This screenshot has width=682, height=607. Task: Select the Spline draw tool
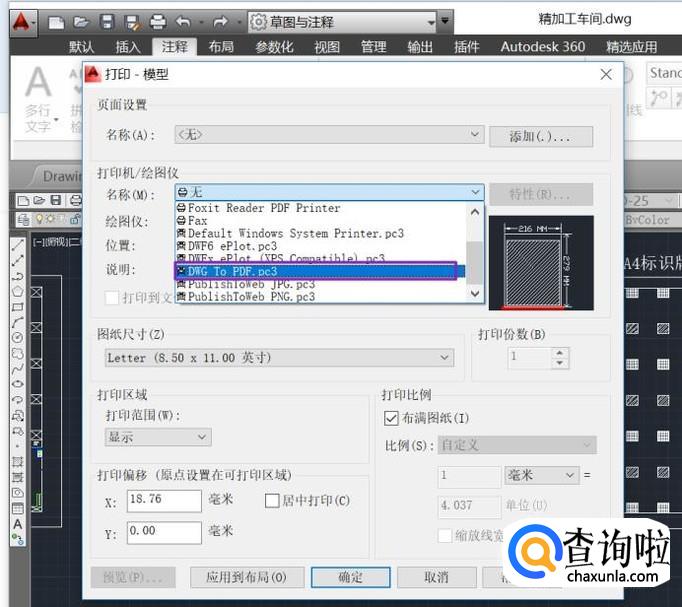17,369
